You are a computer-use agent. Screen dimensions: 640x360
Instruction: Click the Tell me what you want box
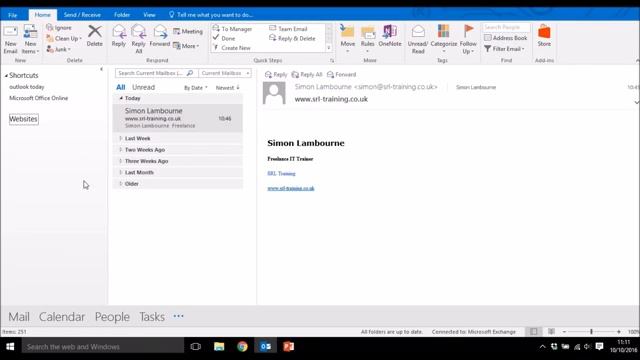(x=211, y=15)
